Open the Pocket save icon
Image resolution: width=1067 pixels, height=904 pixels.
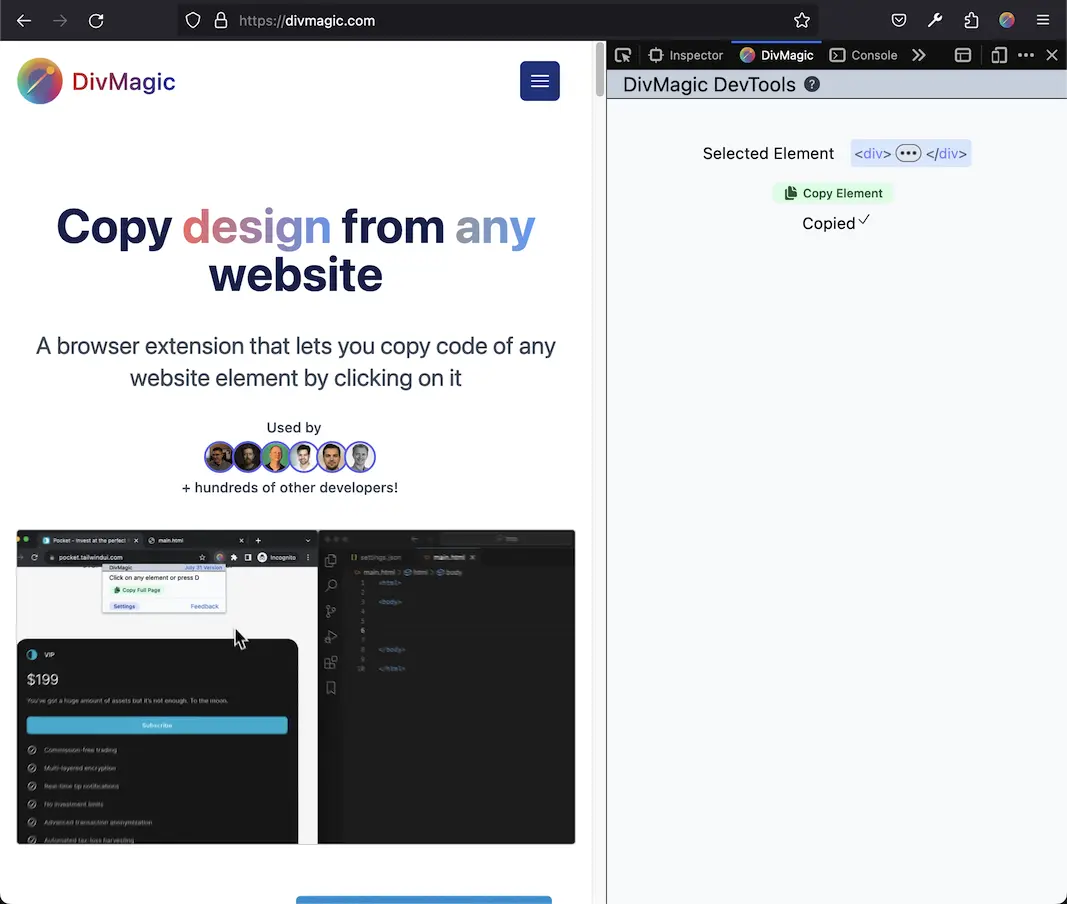click(x=899, y=20)
